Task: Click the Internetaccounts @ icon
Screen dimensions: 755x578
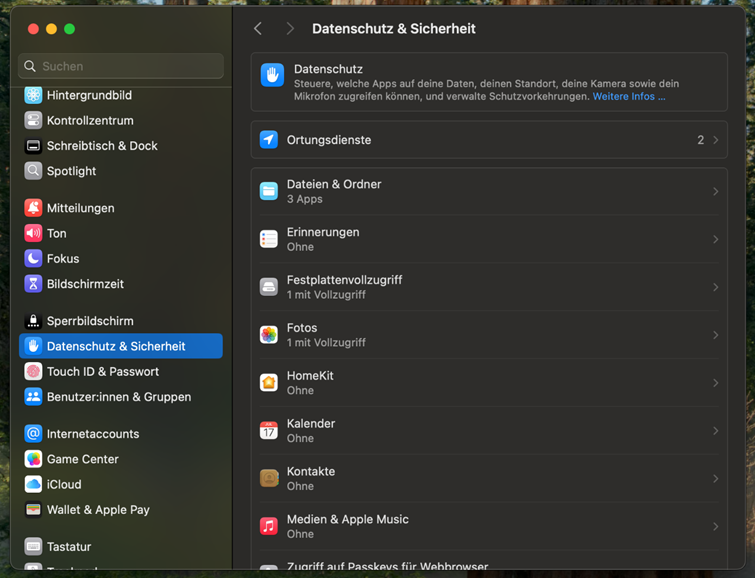Action: pos(33,434)
